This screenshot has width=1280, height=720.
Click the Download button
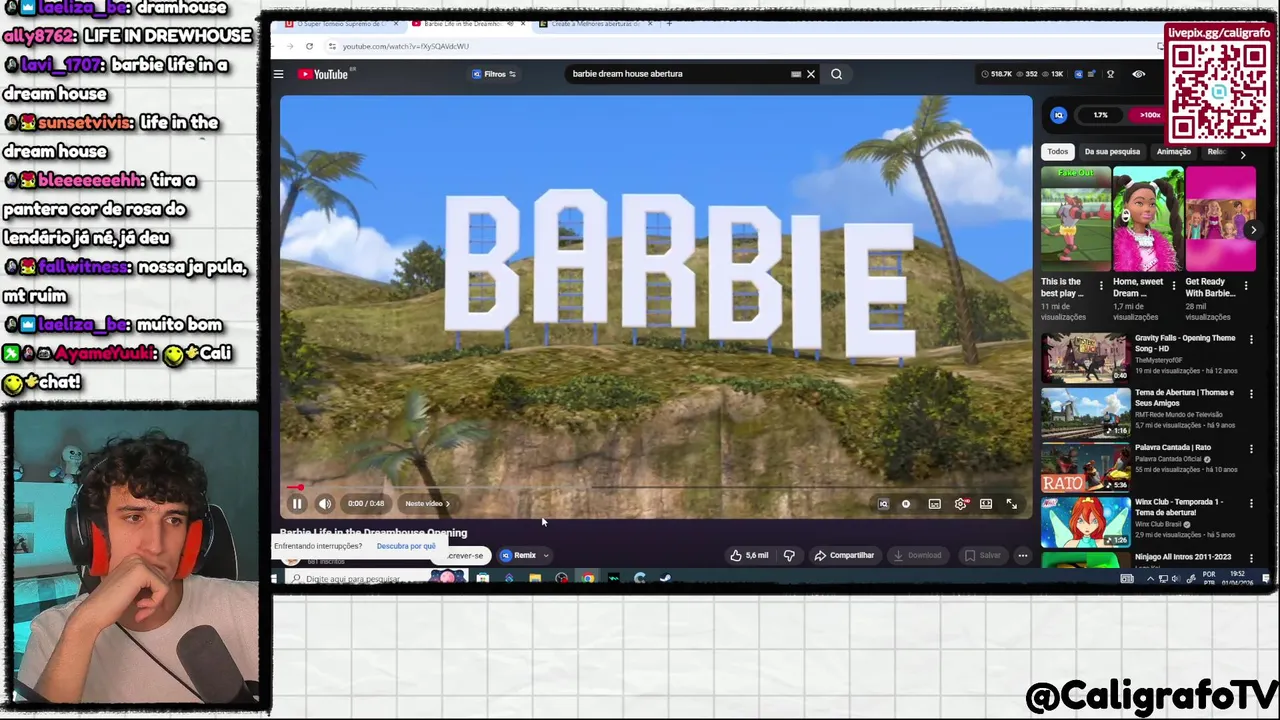[x=917, y=555]
